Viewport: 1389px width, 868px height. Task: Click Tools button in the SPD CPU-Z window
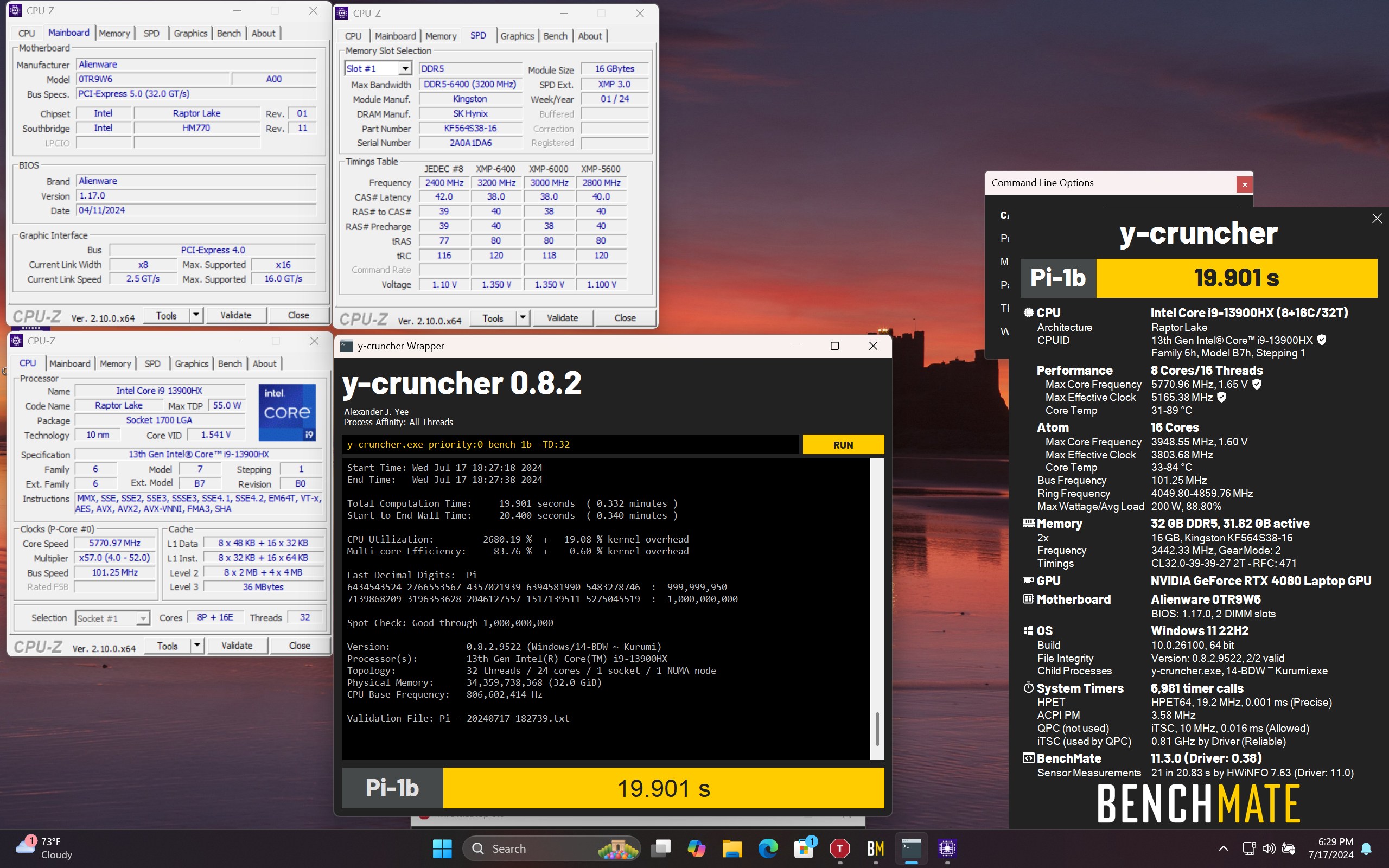pos(493,317)
